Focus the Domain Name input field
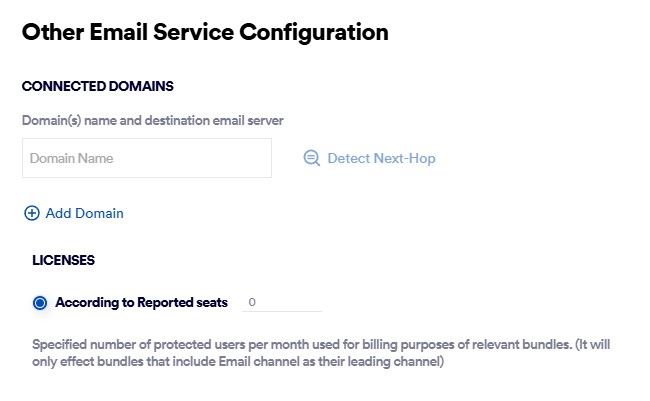 coord(146,158)
